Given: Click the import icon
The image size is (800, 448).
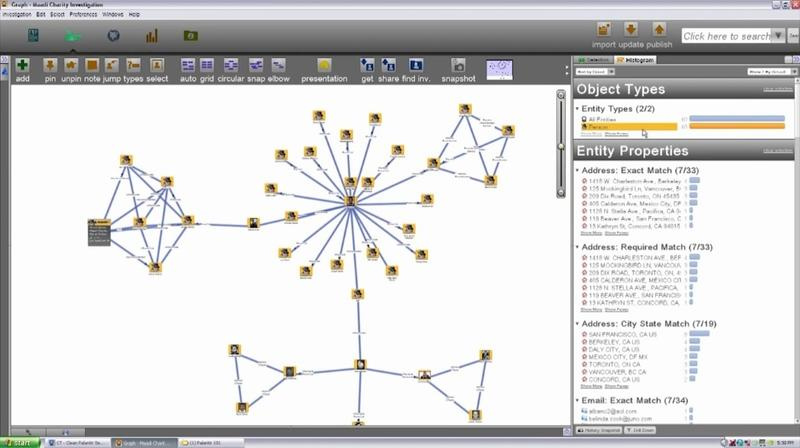Looking at the screenshot, I should click(x=605, y=29).
